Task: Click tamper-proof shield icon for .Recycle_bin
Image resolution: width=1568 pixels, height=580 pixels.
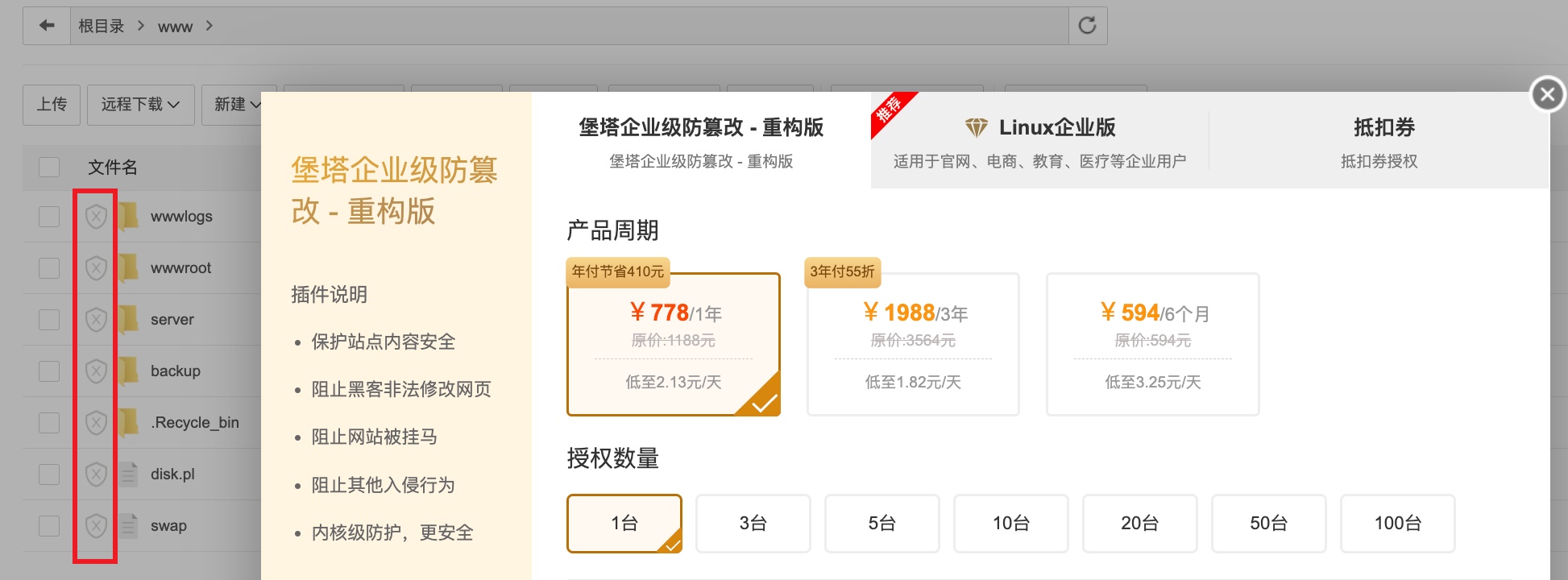Action: pyautogui.click(x=96, y=422)
